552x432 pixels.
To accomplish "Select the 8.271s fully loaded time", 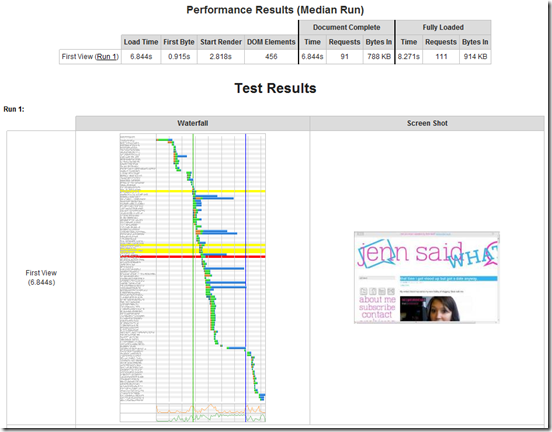I will point(409,57).
